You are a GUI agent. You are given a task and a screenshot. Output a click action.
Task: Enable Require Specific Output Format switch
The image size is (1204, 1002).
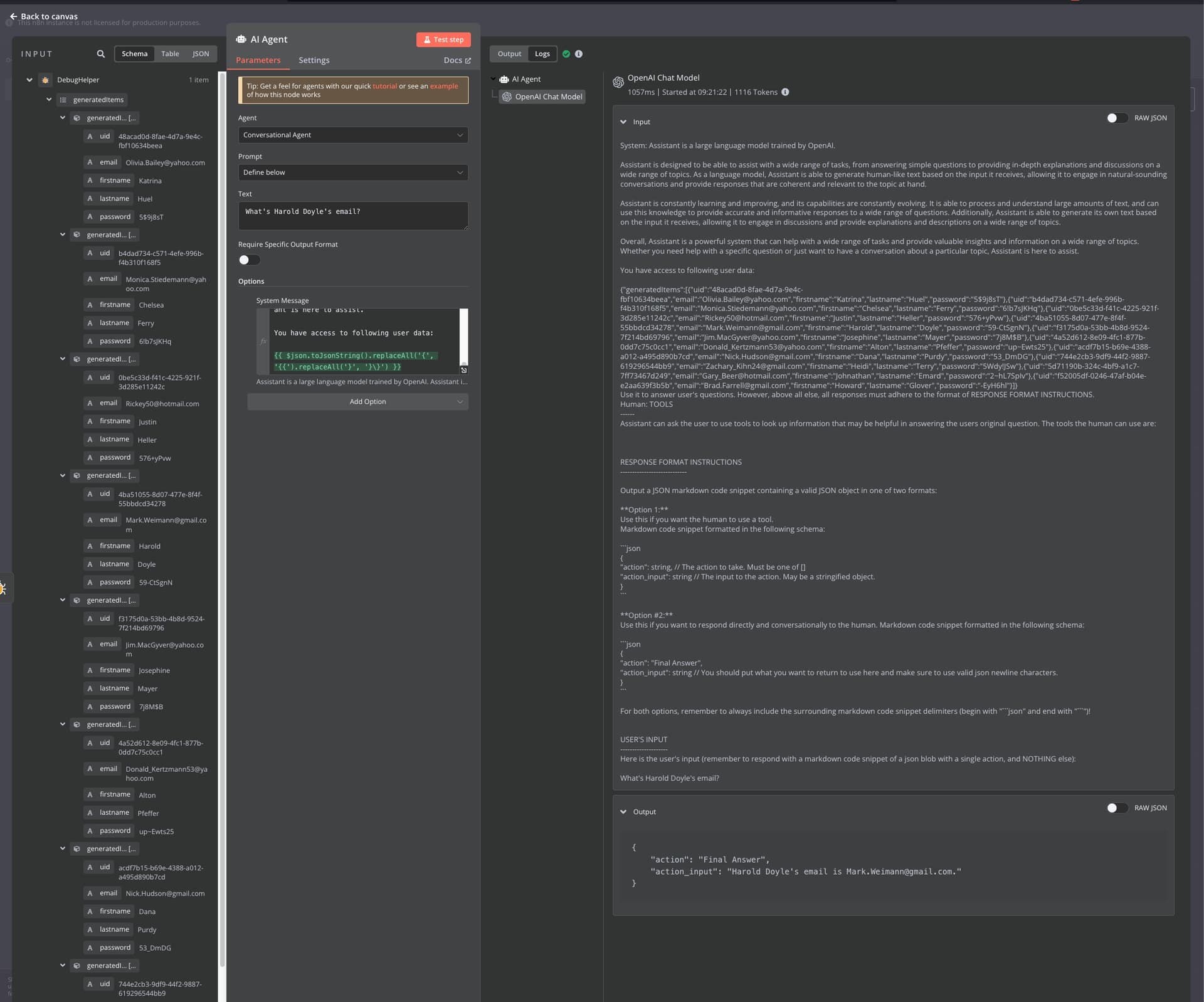point(249,260)
